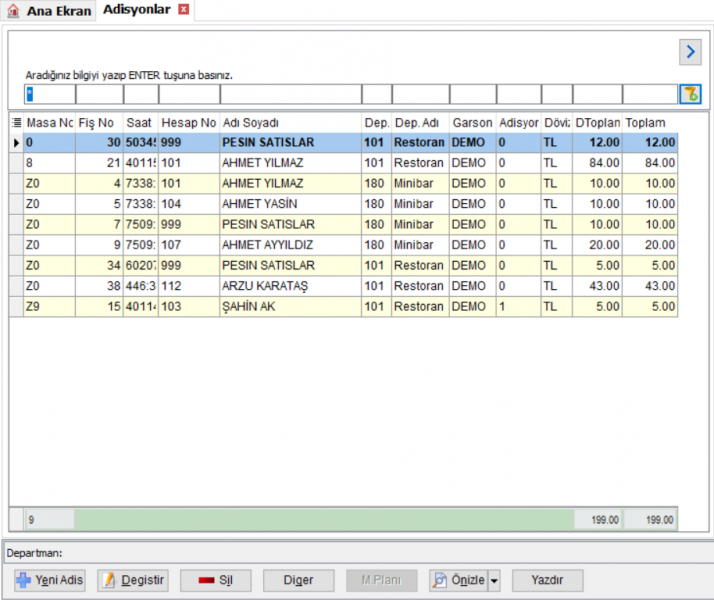Click Toplam value 84.00 cell
The image size is (714, 600).
[650, 163]
